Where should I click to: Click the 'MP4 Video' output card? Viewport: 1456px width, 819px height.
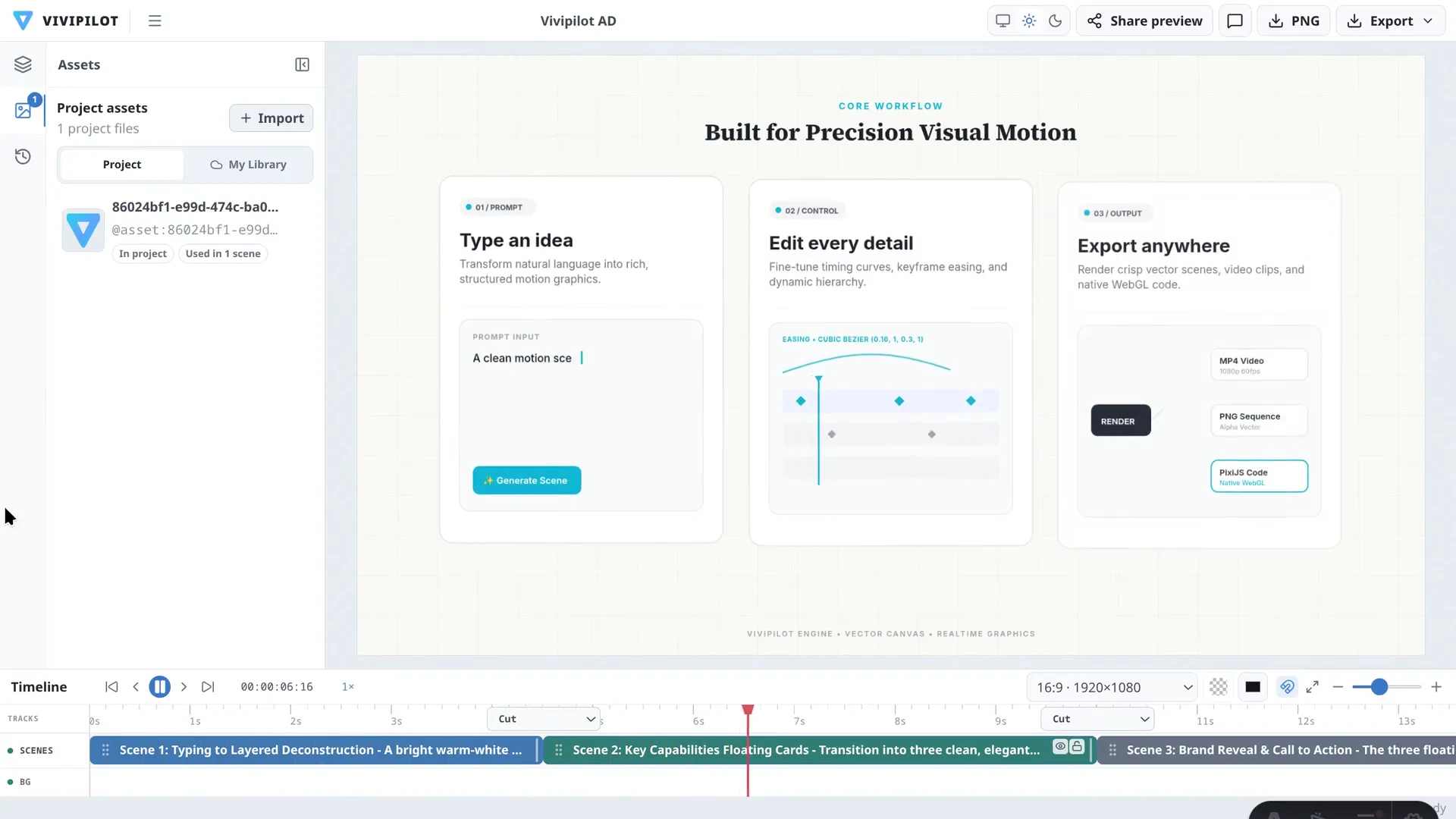pos(1259,365)
